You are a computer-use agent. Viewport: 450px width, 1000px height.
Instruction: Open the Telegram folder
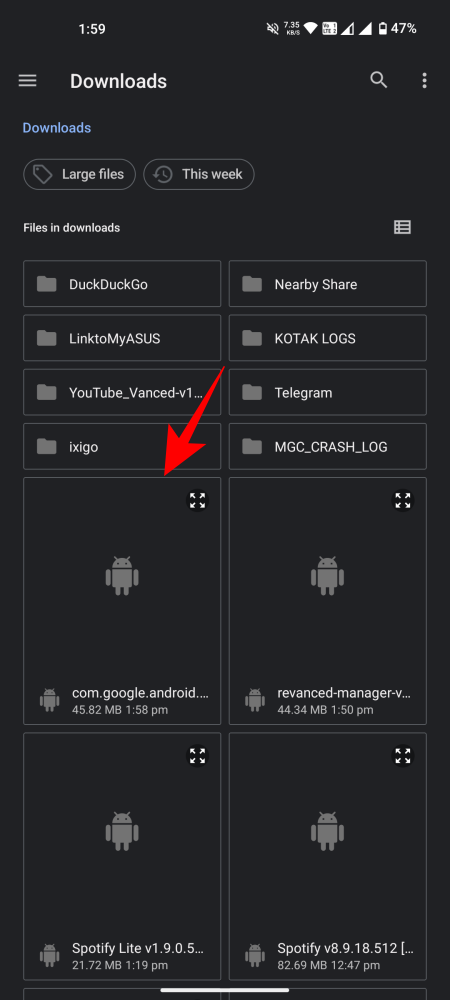pyautogui.click(x=328, y=392)
